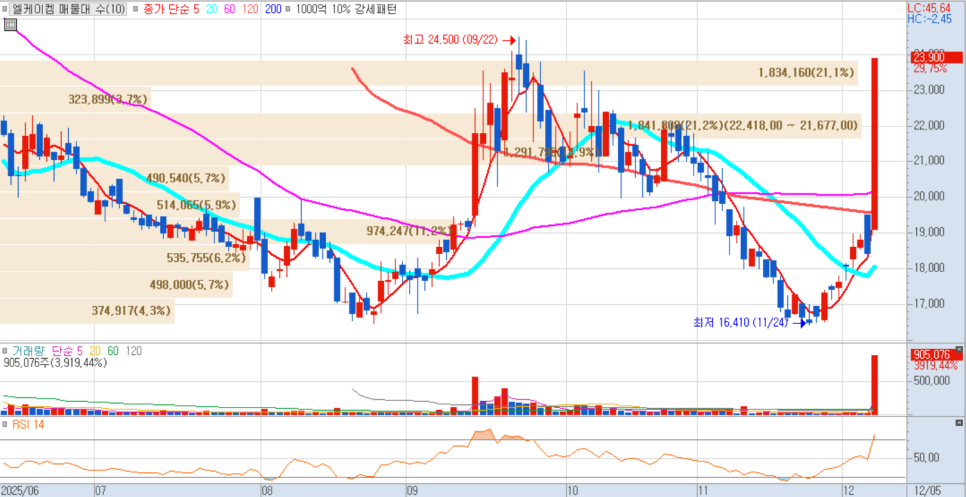Click the 19,000 price axis label

[930, 232]
